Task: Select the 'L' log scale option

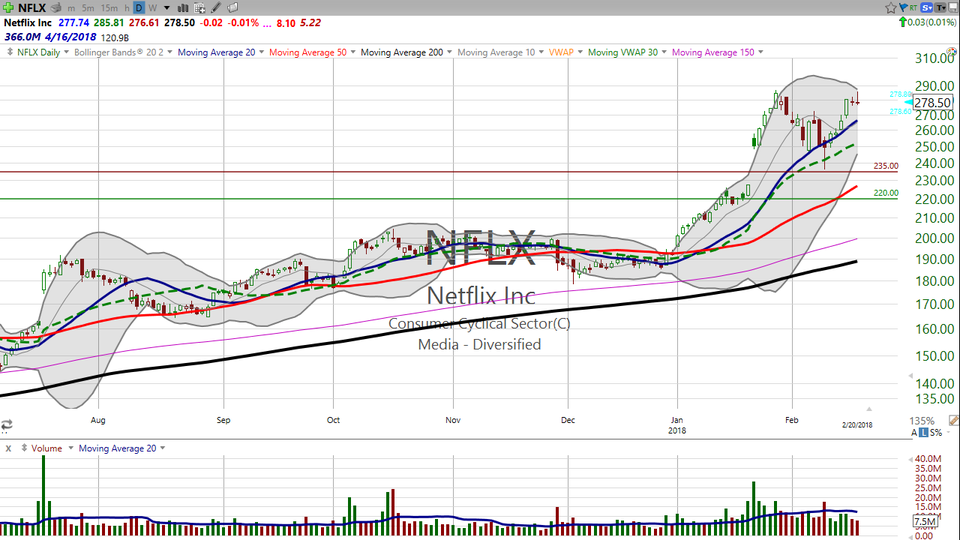Action: coord(924,433)
